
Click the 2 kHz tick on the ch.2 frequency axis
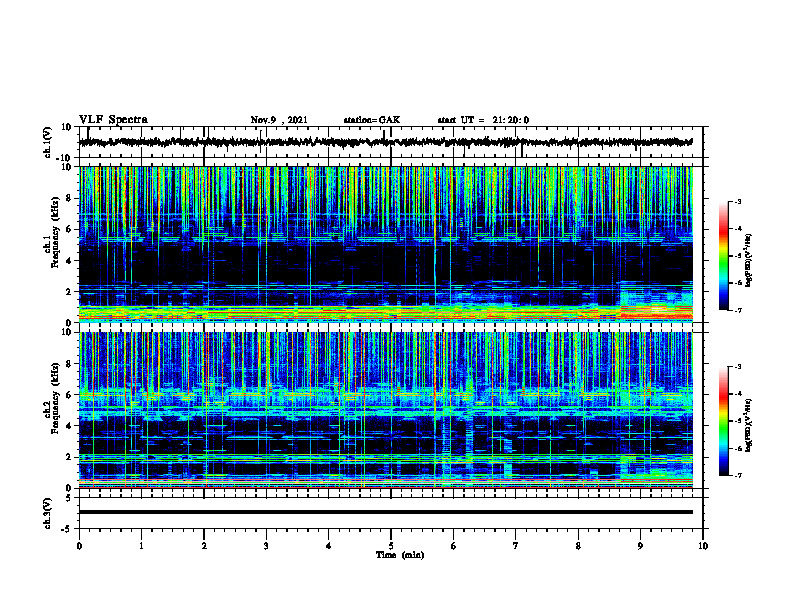[x=69, y=457]
